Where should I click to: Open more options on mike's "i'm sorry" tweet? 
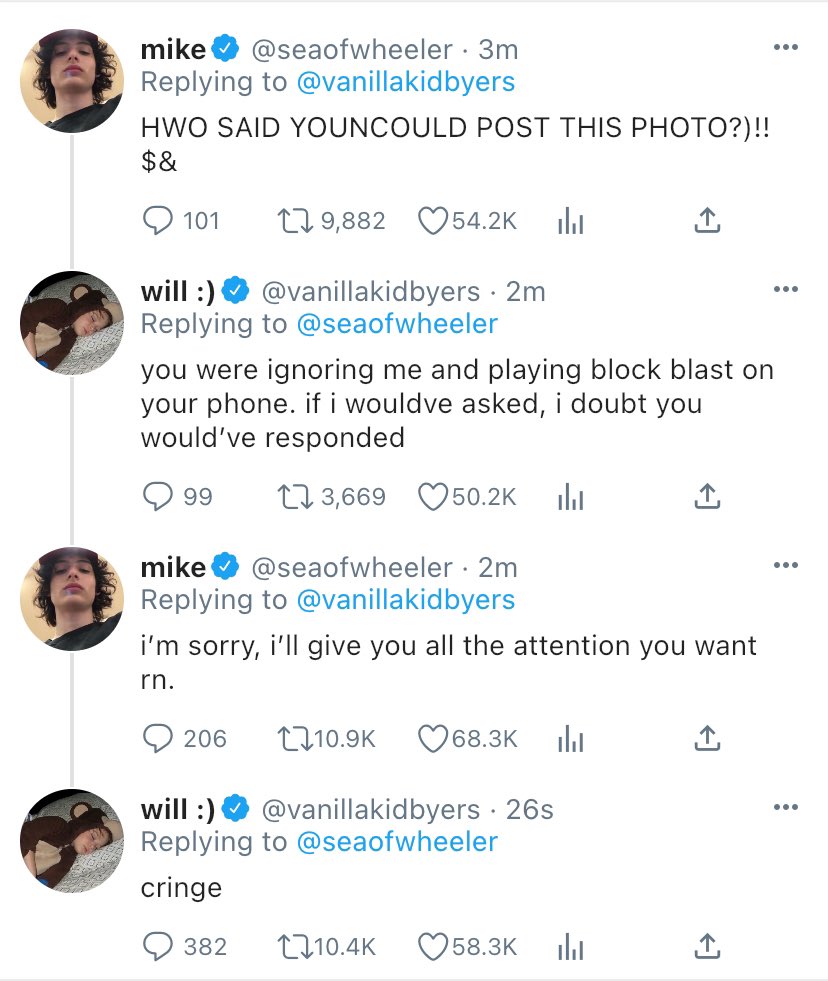coord(786,566)
